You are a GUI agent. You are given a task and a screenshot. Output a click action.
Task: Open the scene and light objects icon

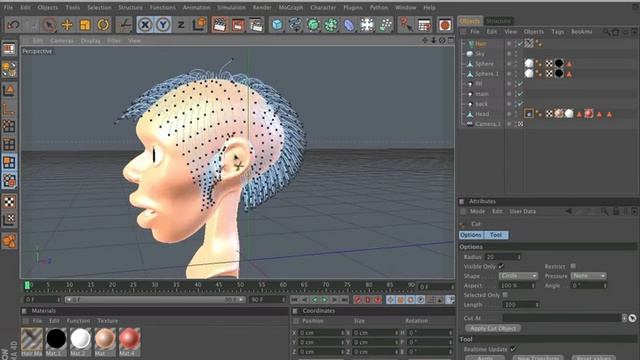click(367, 25)
